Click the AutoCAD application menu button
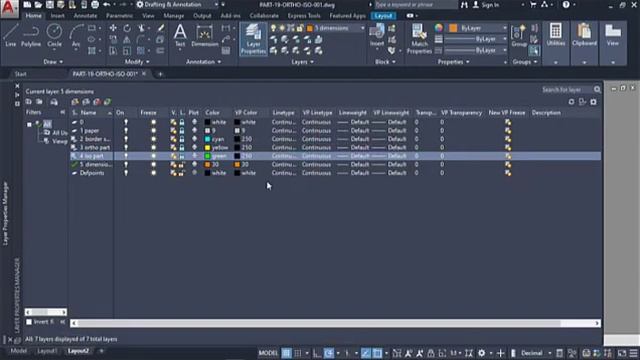 click(x=9, y=8)
